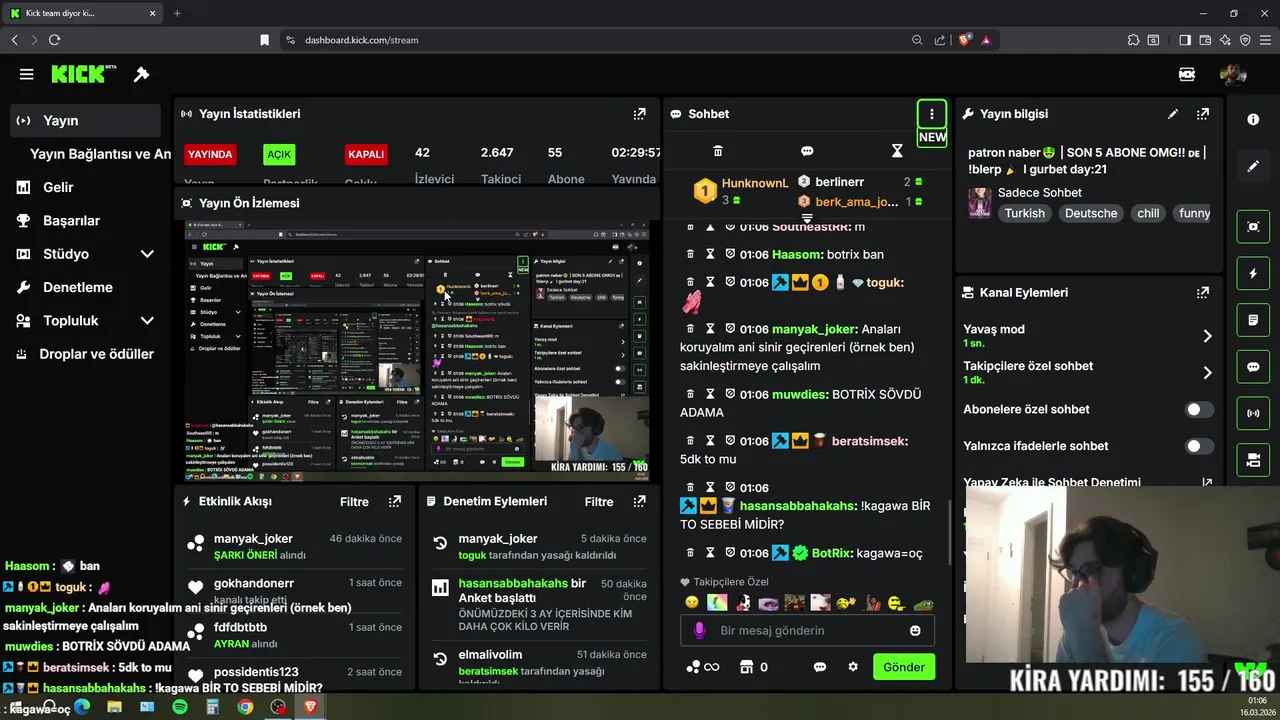The image size is (1280, 720).
Task: Open Google Chrome from the taskbar
Action: click(x=245, y=707)
